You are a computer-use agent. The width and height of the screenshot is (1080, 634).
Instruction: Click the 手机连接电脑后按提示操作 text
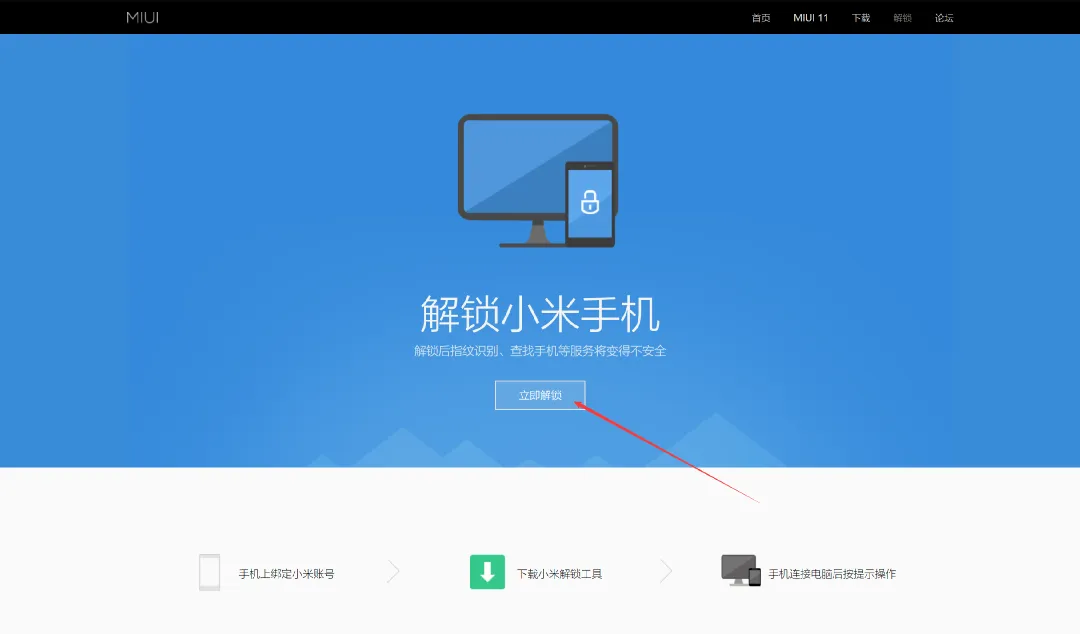[832, 574]
